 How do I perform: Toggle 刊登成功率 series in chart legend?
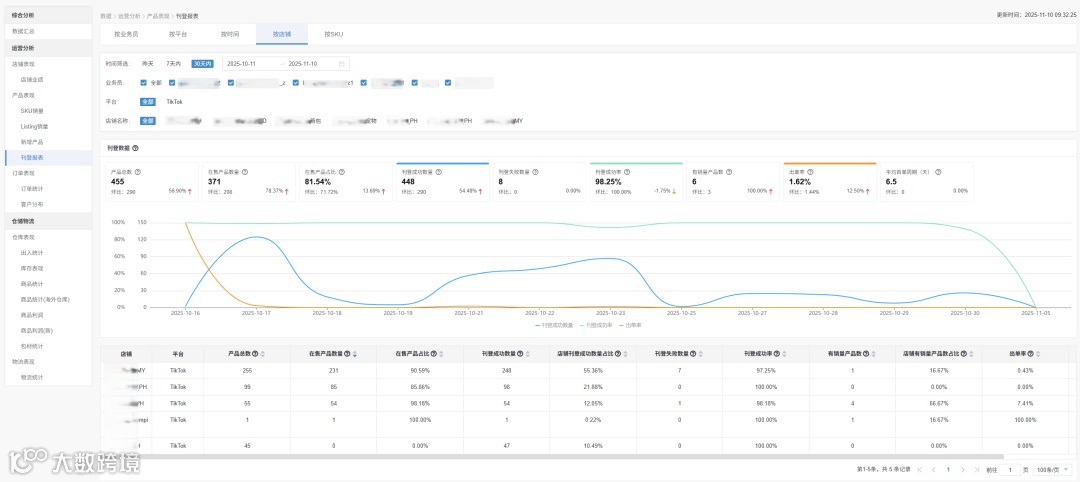coord(596,324)
